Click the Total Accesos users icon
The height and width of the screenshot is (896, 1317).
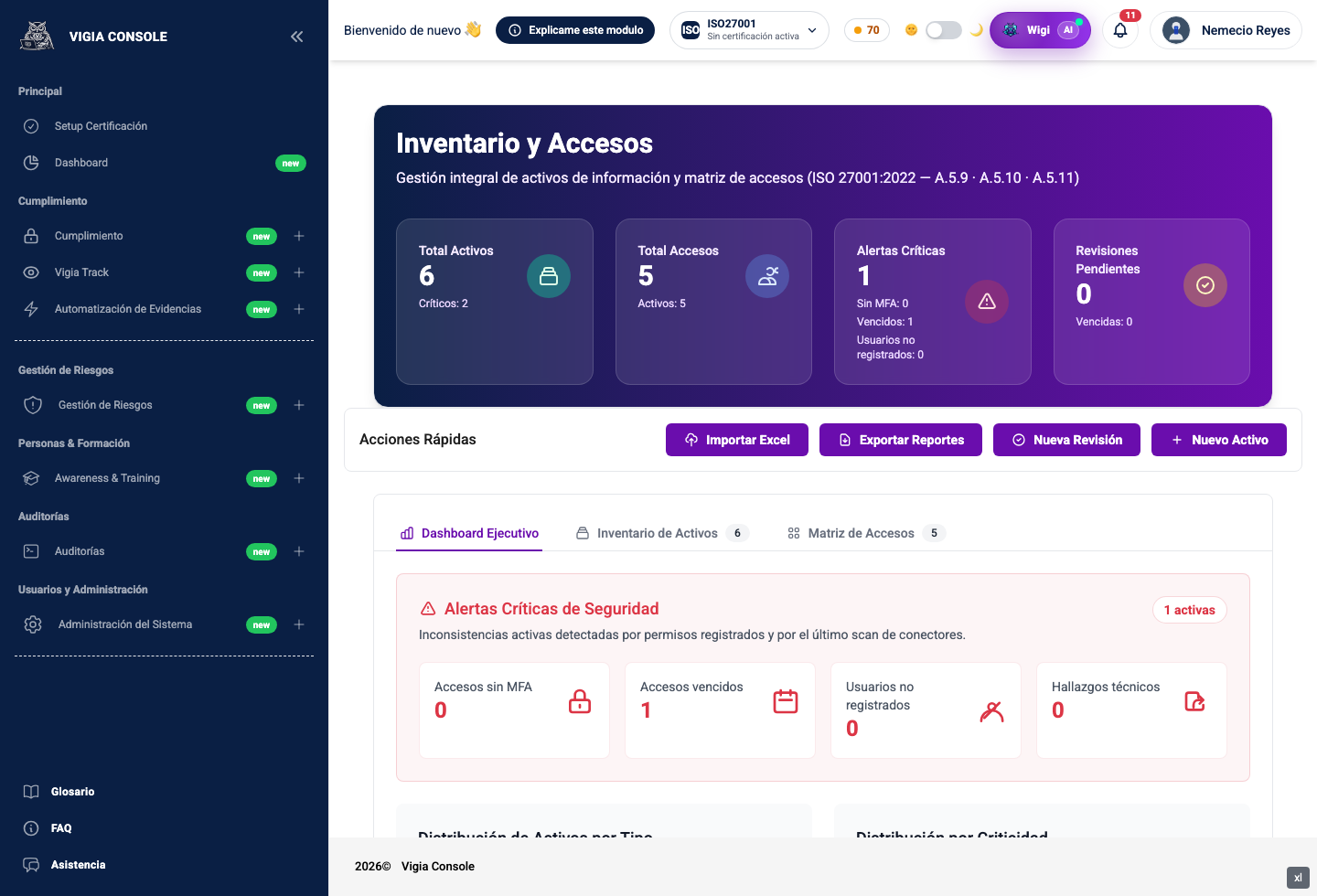click(767, 276)
